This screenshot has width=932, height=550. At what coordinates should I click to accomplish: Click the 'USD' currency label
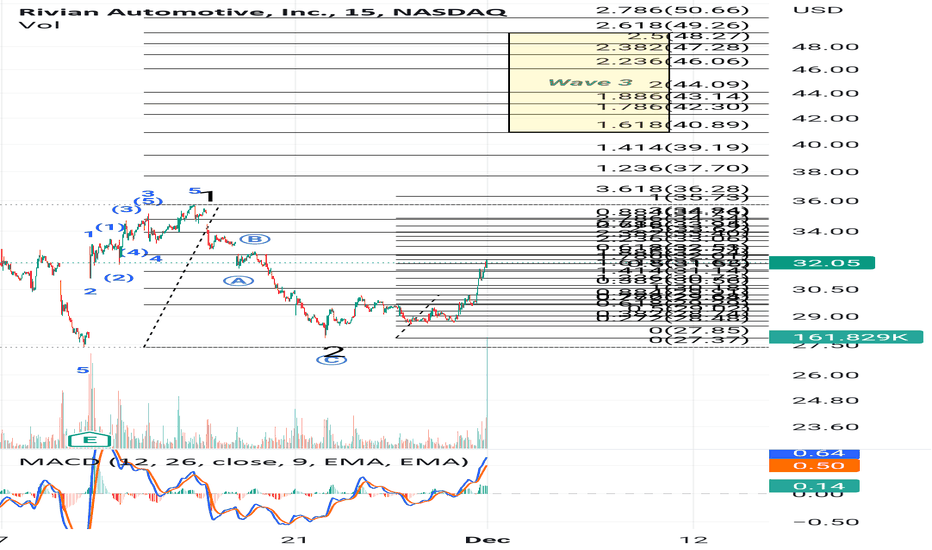click(x=818, y=10)
